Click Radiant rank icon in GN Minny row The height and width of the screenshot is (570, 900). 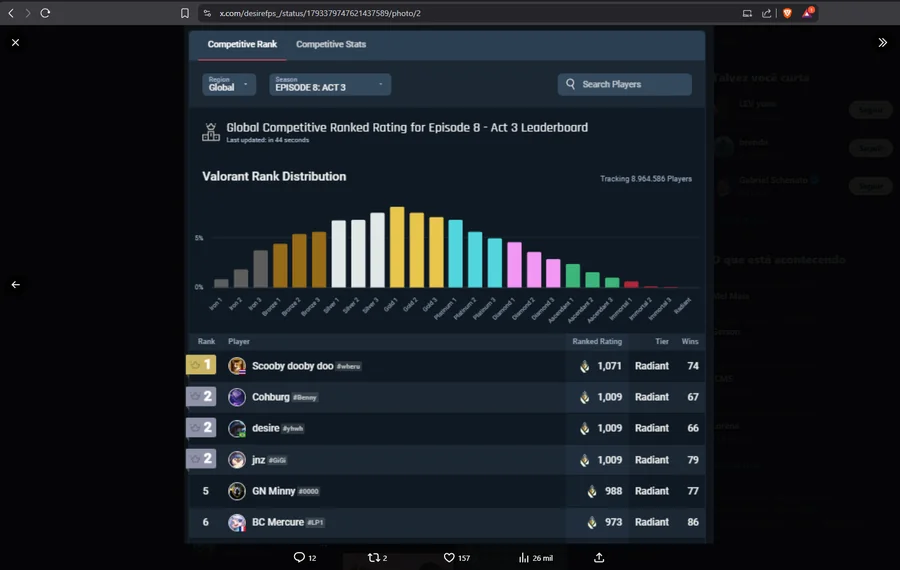click(x=592, y=491)
